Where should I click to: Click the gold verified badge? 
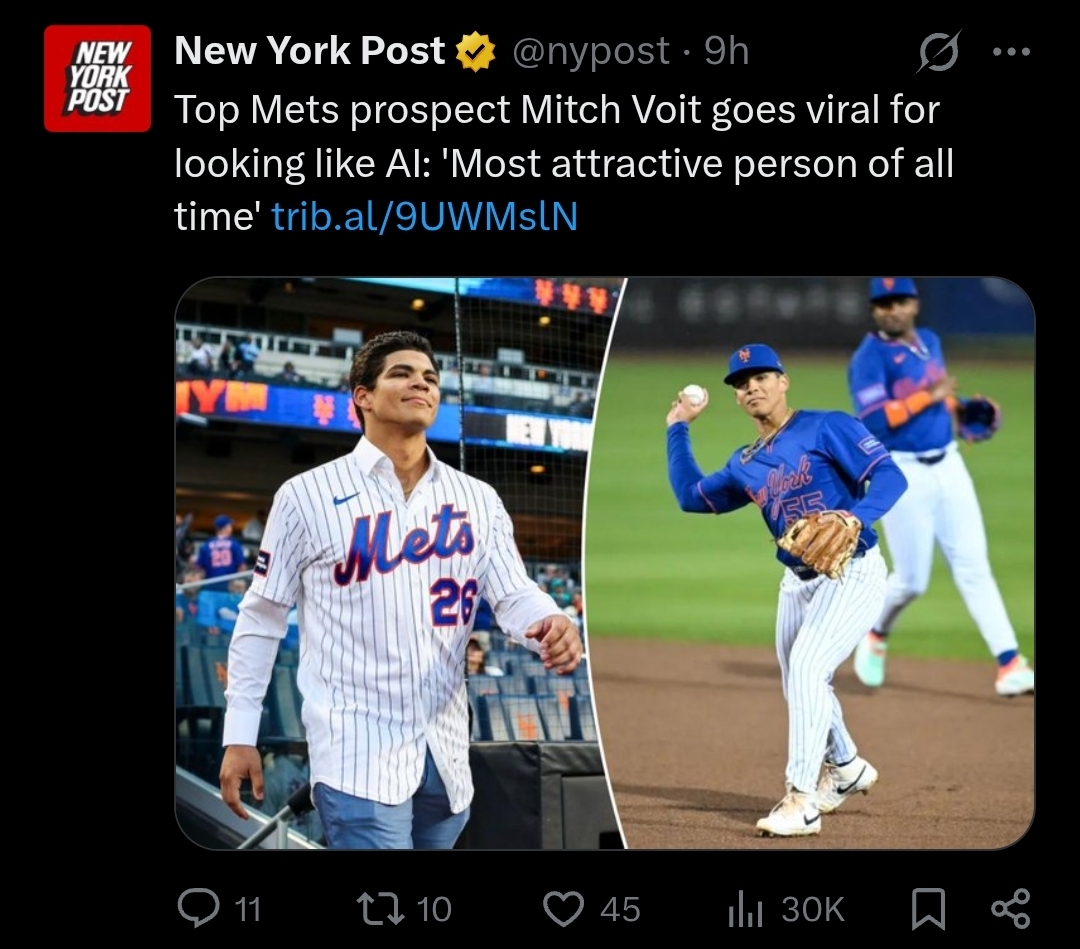point(477,52)
